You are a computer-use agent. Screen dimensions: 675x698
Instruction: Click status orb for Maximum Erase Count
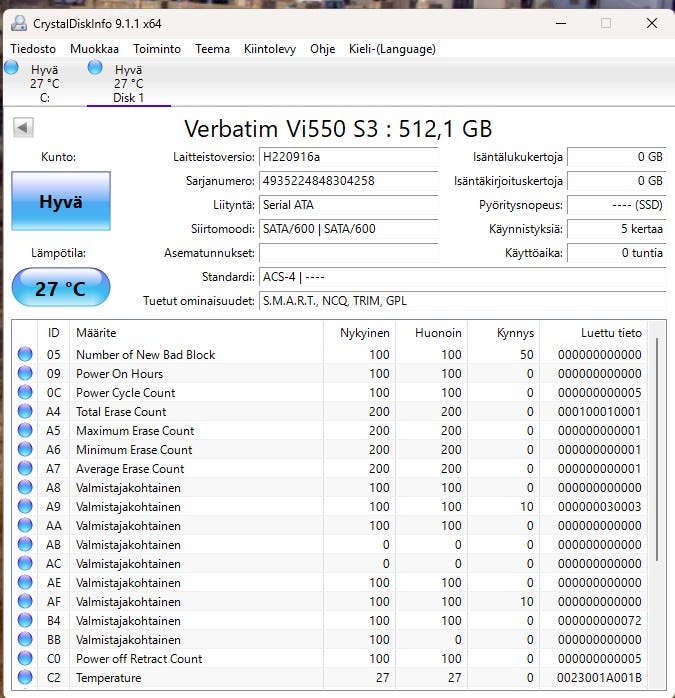(25, 430)
